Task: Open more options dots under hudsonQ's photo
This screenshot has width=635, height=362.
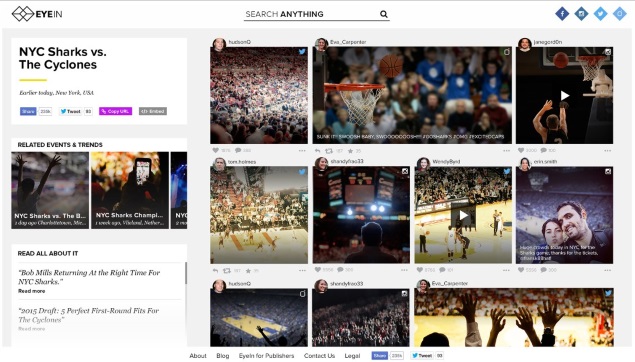Action: [x=302, y=150]
